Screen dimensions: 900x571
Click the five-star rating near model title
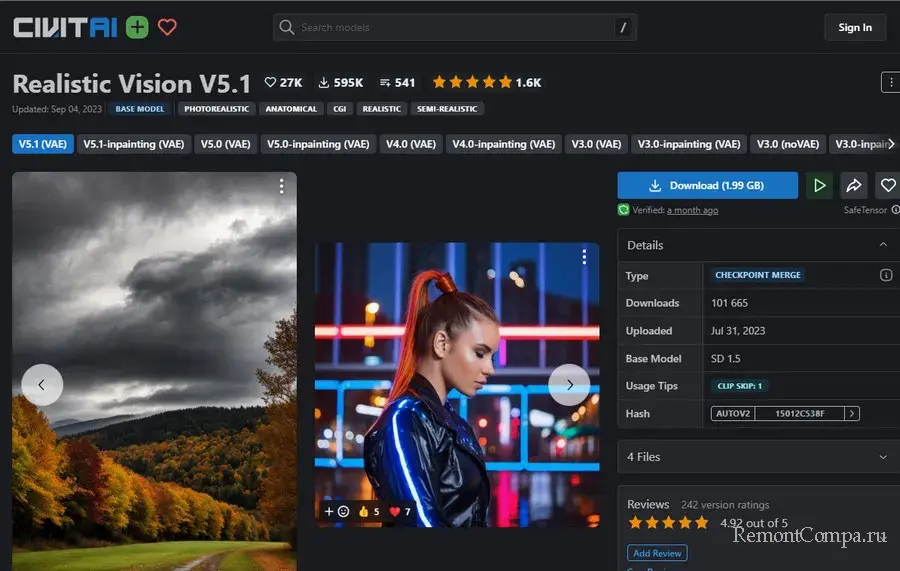tap(472, 82)
